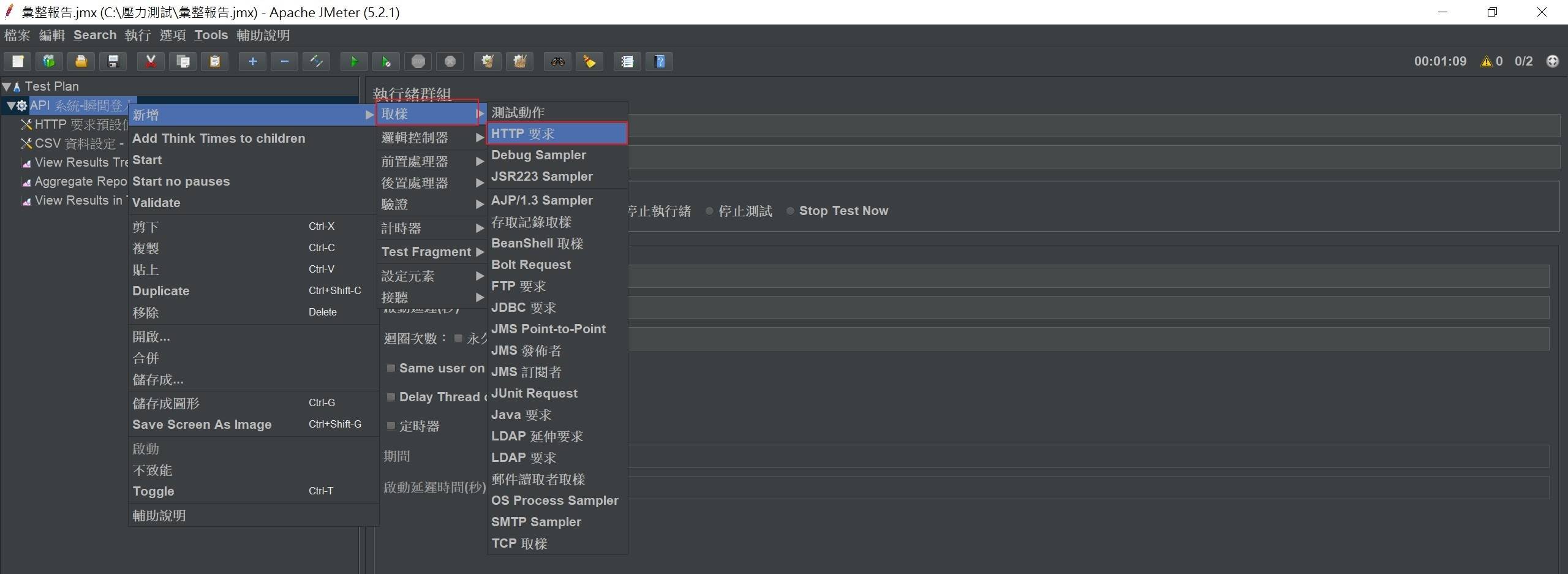Click the Collapse all minus icon
Screen dimensions: 1568x574
click(x=284, y=61)
